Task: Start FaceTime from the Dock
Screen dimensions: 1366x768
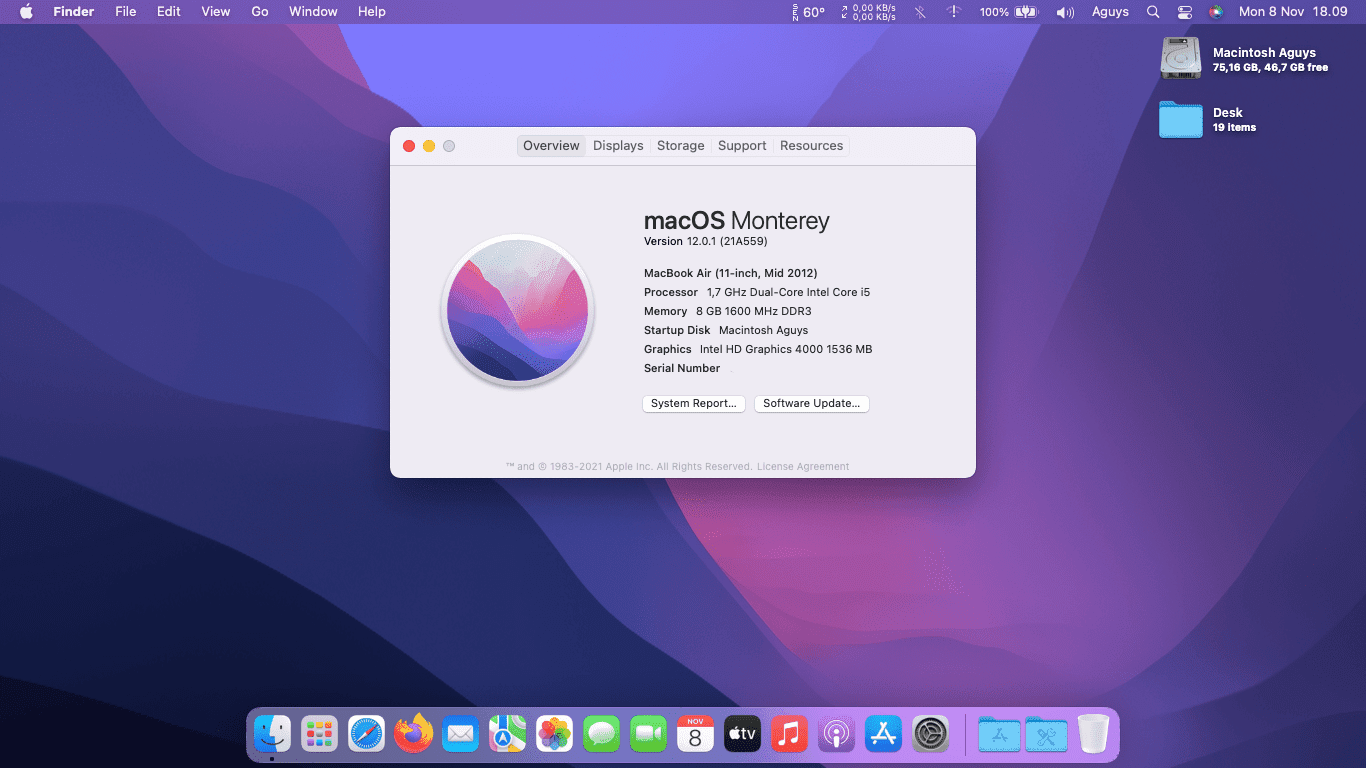Action: pyautogui.click(x=648, y=735)
